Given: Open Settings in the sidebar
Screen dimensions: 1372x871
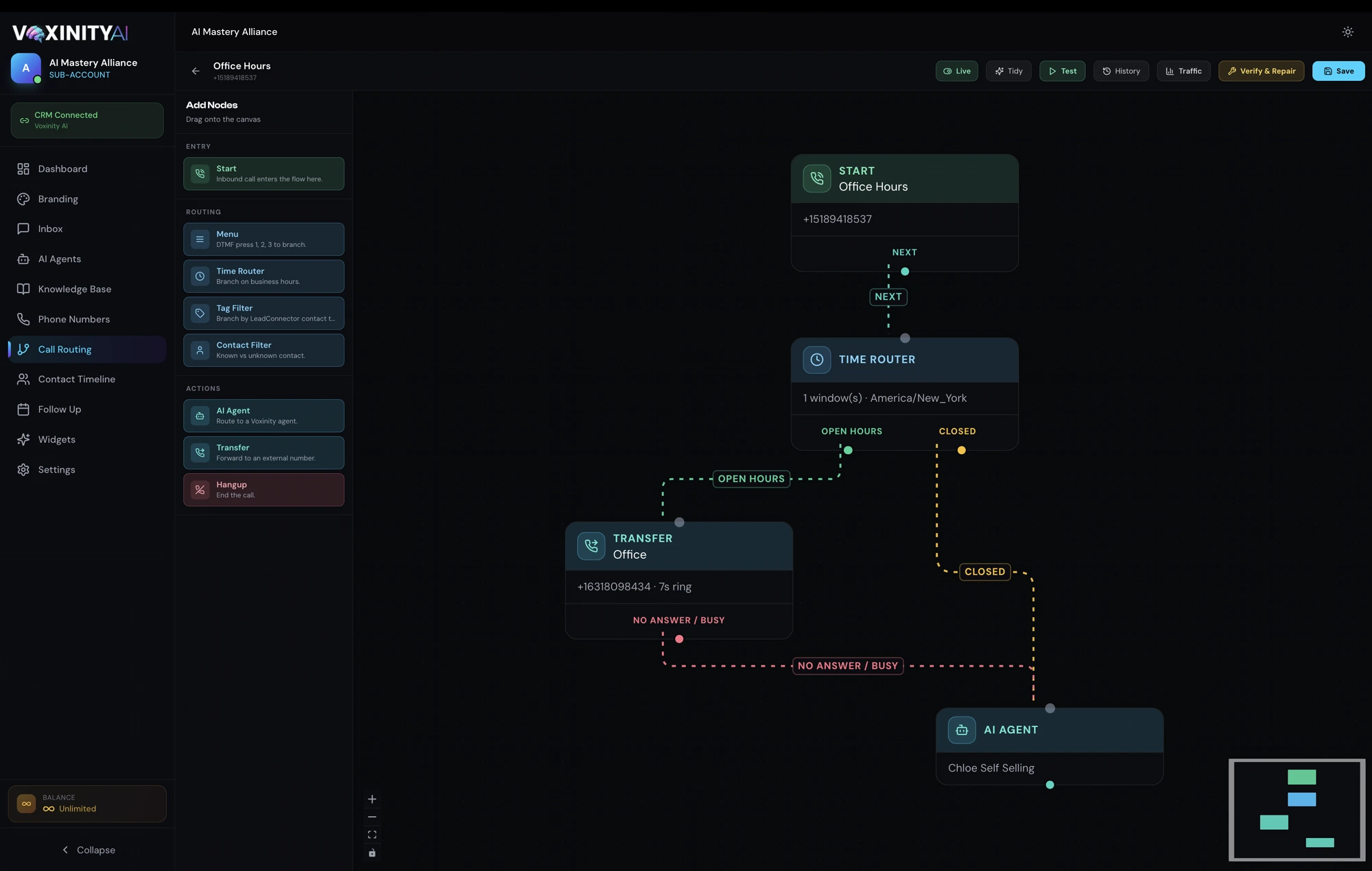Looking at the screenshot, I should [87, 470].
